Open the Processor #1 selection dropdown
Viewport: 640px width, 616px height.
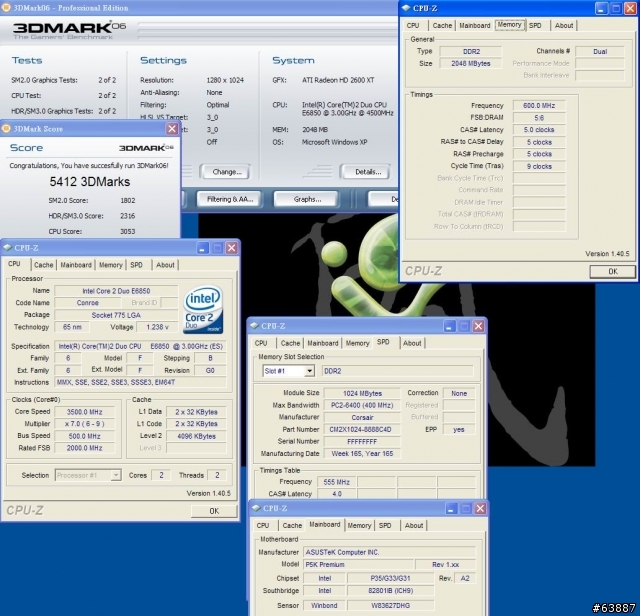pos(116,475)
